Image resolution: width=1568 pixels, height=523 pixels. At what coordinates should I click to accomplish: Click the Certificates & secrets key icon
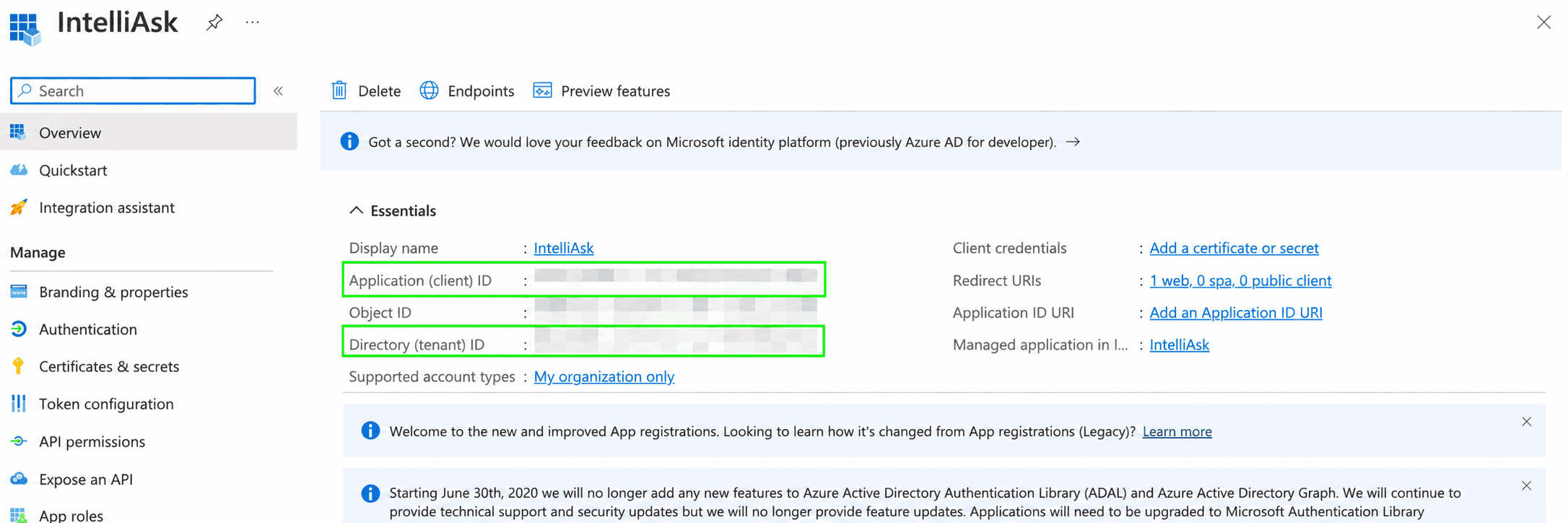18,366
